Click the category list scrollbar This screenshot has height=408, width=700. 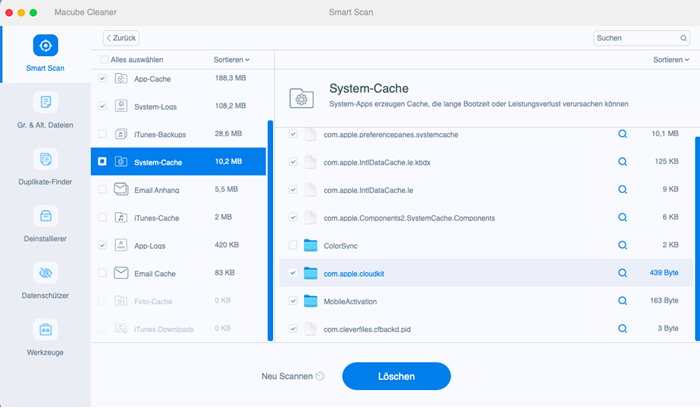point(270,230)
